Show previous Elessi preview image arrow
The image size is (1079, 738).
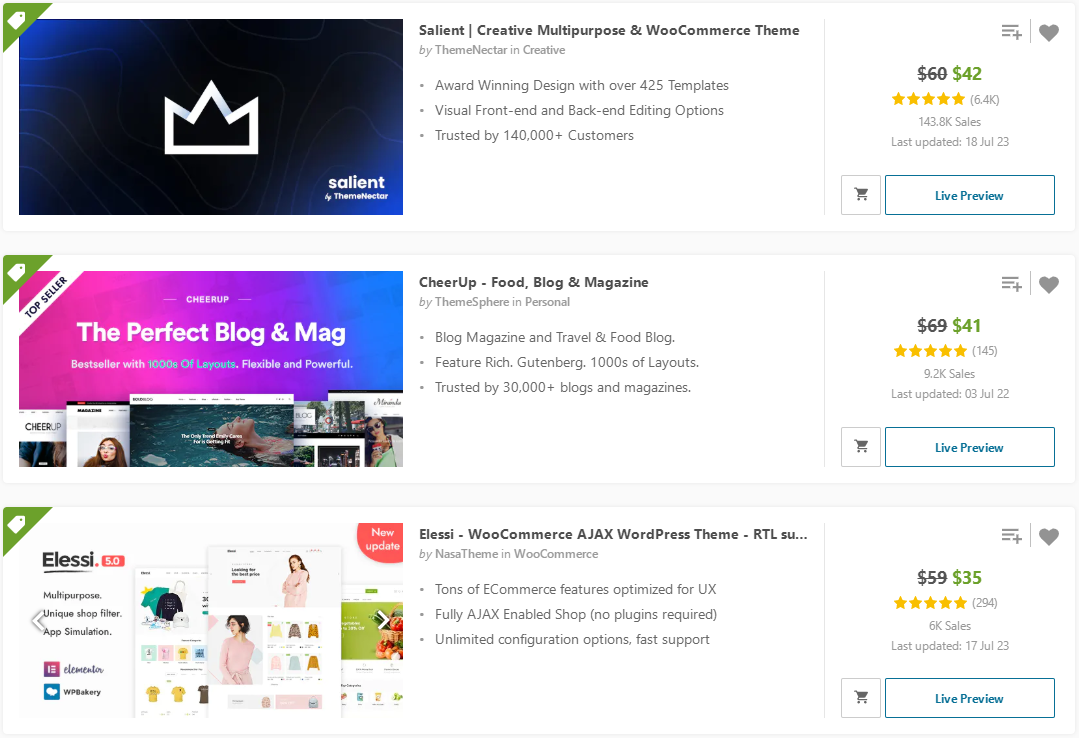(x=39, y=621)
